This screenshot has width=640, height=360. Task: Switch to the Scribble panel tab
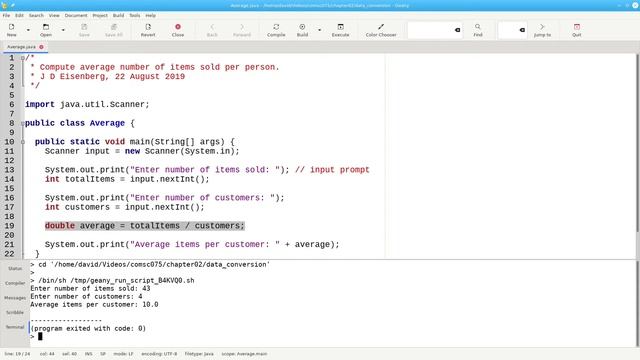point(15,312)
